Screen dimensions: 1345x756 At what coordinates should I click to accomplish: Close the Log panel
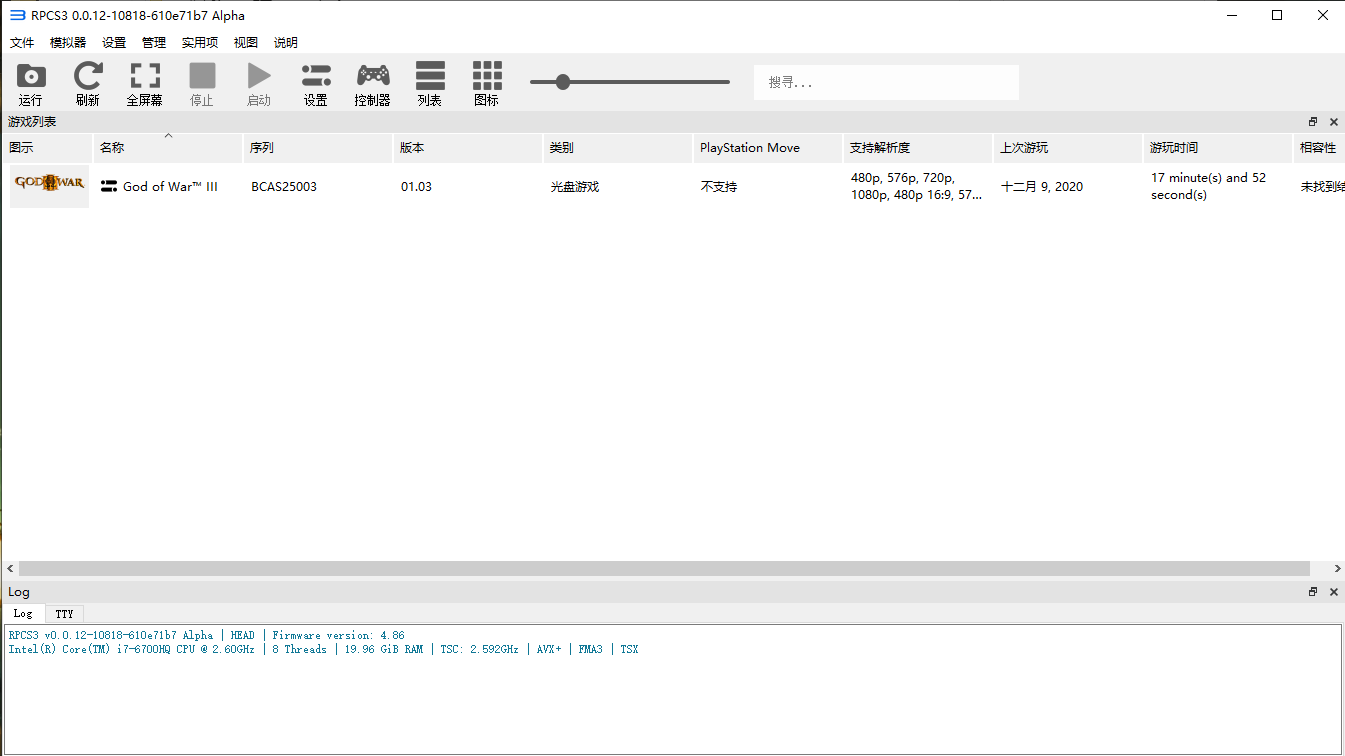[x=1333, y=592]
